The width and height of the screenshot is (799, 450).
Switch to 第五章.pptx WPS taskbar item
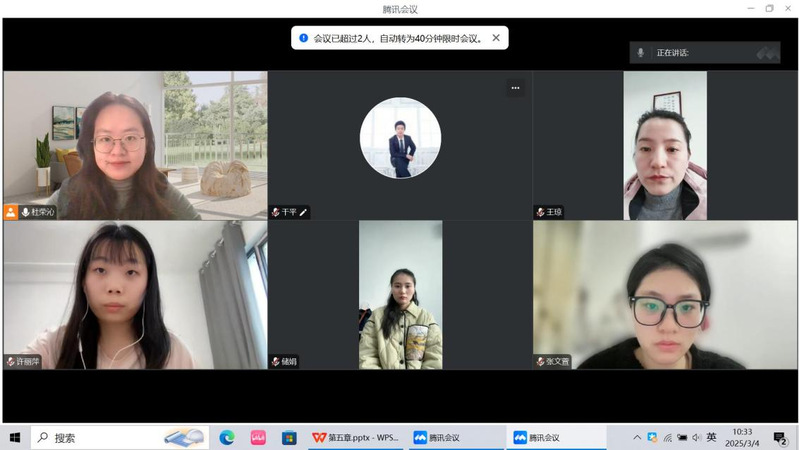point(355,437)
